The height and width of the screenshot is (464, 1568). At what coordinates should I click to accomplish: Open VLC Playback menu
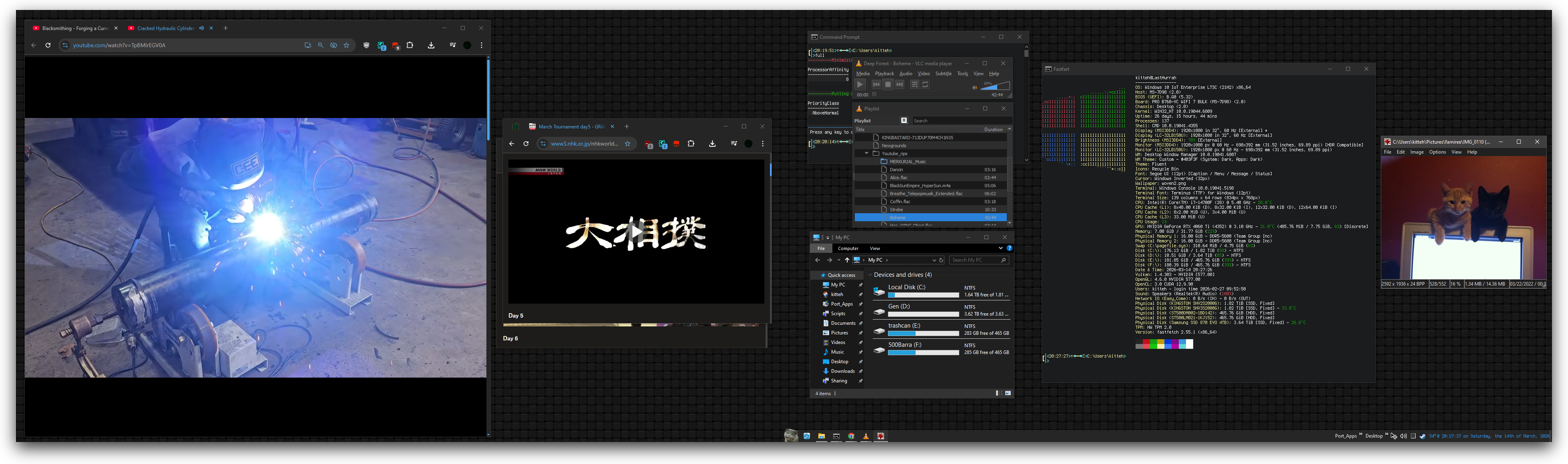tap(884, 74)
